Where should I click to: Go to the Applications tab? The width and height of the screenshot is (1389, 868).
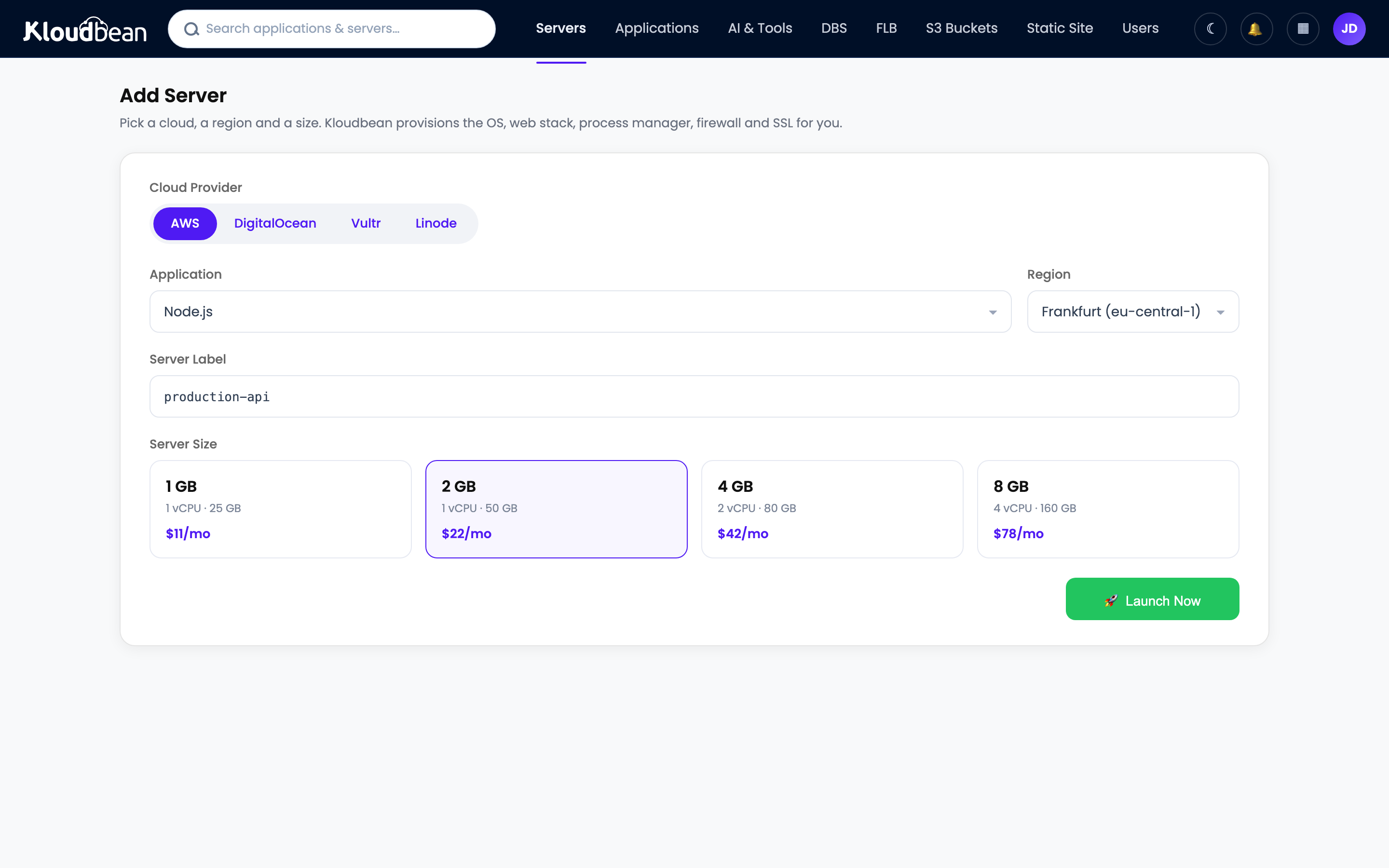click(x=656, y=29)
